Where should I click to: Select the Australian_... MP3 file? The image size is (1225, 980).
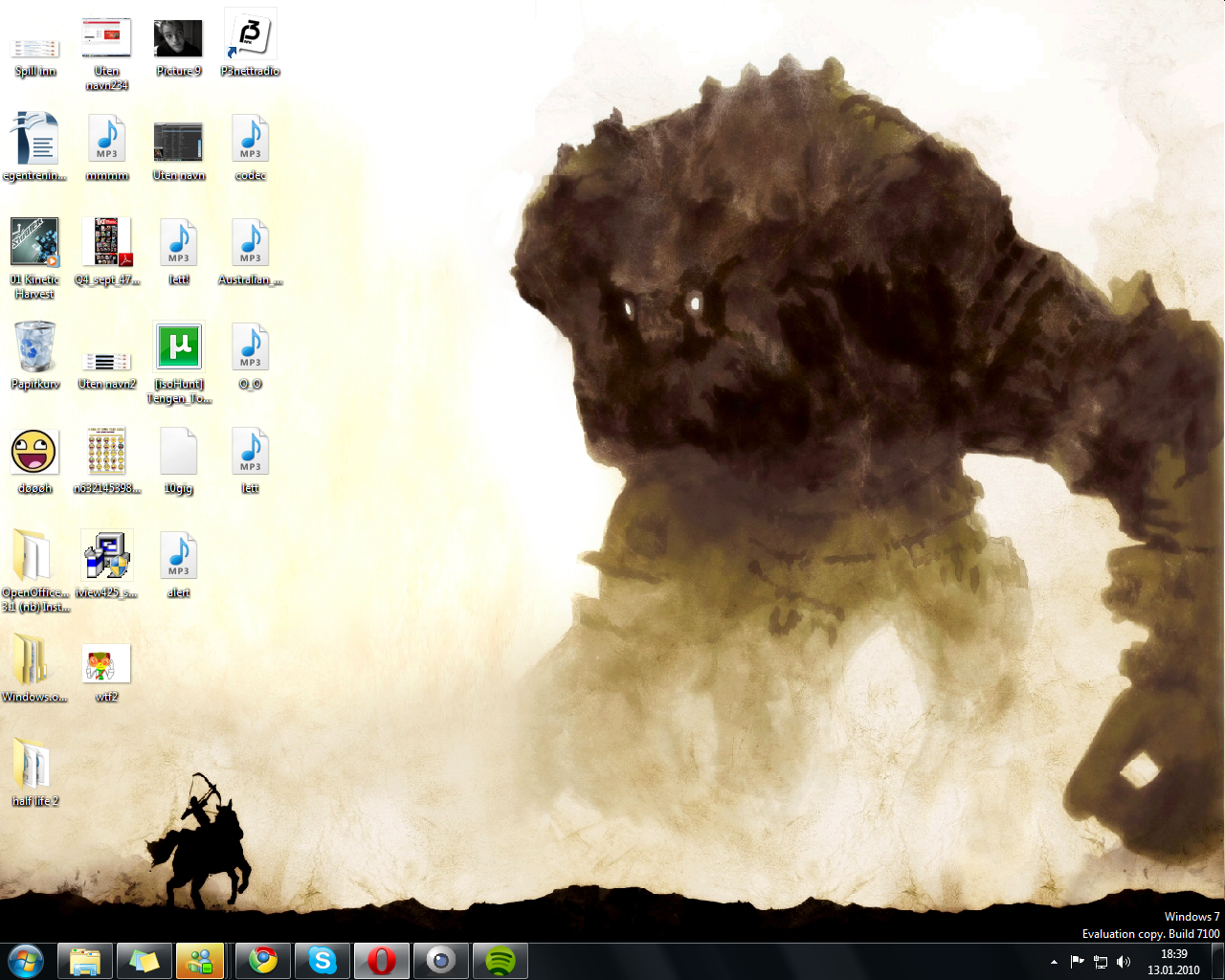tap(250, 251)
